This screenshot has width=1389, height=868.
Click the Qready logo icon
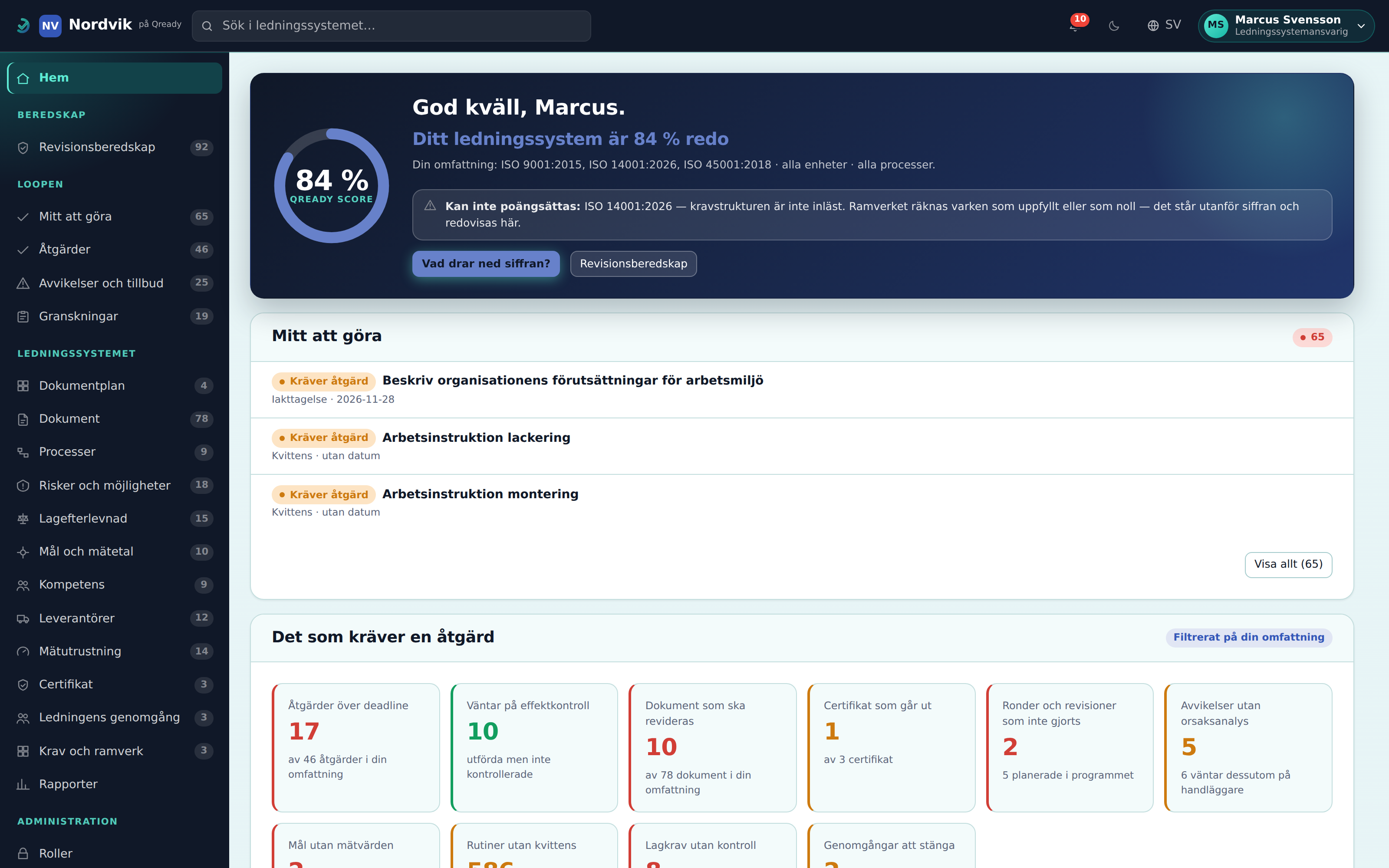tap(23, 26)
